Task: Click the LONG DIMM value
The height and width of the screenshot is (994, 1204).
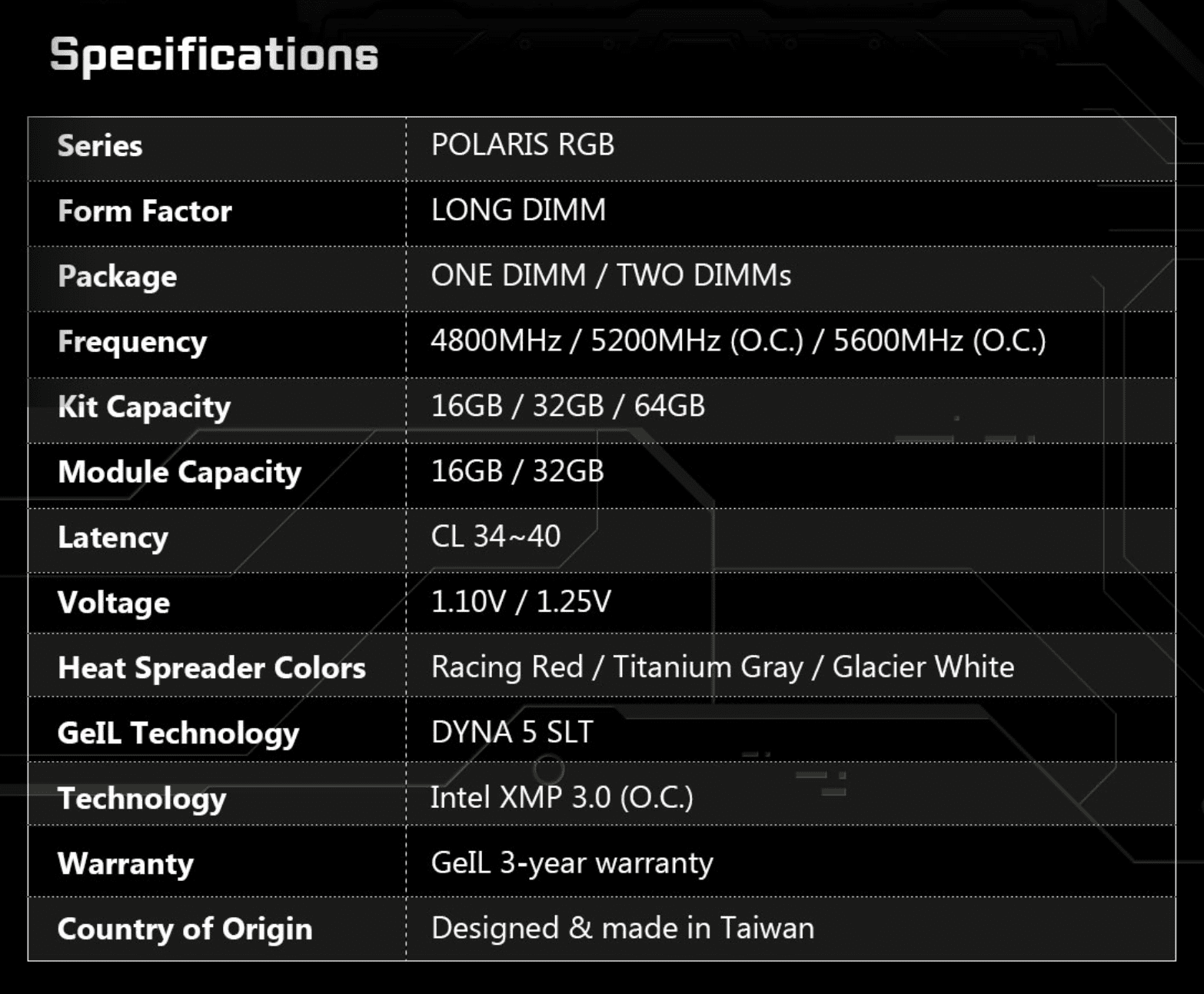Action: point(518,211)
